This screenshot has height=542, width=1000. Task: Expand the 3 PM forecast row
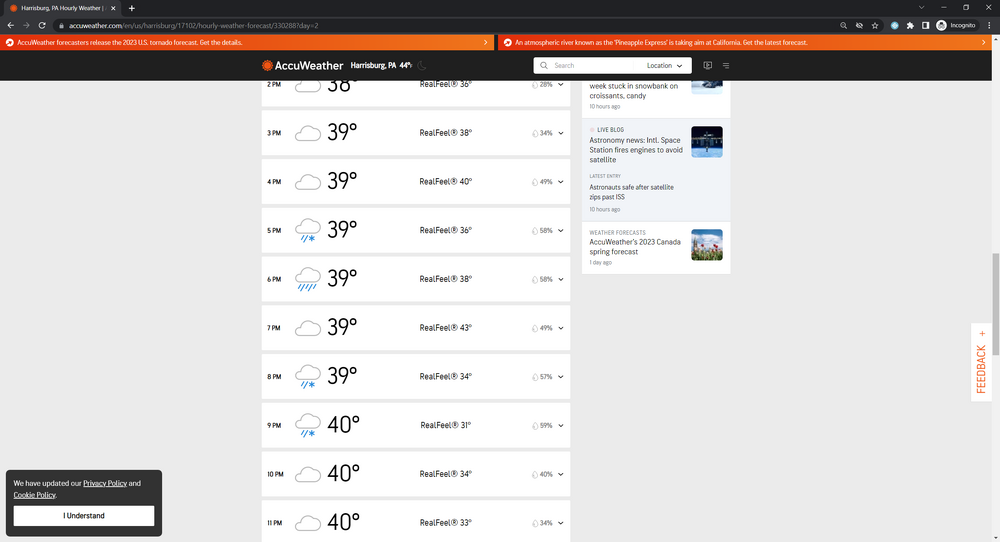560,133
